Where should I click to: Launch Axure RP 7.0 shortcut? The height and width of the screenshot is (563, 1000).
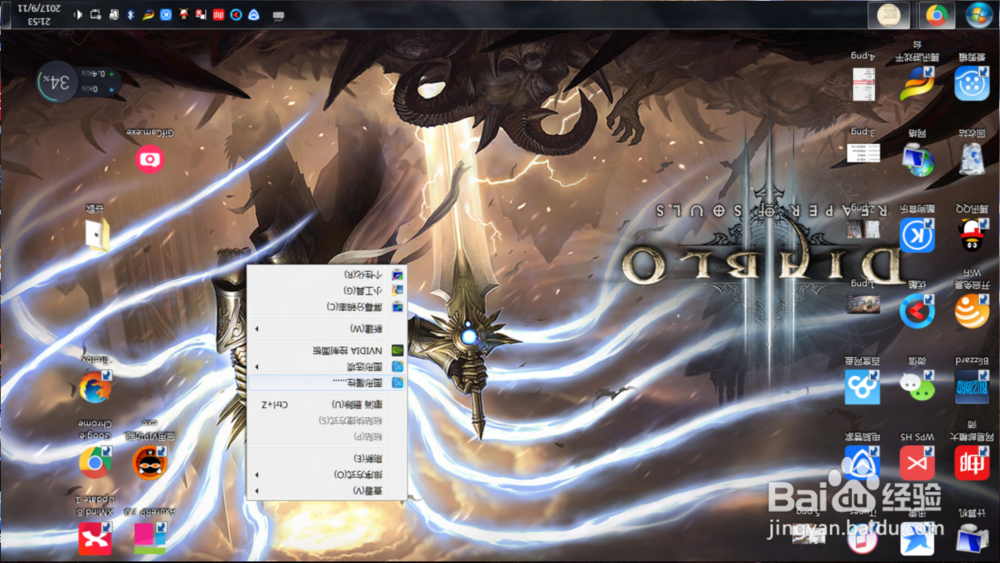[150, 538]
